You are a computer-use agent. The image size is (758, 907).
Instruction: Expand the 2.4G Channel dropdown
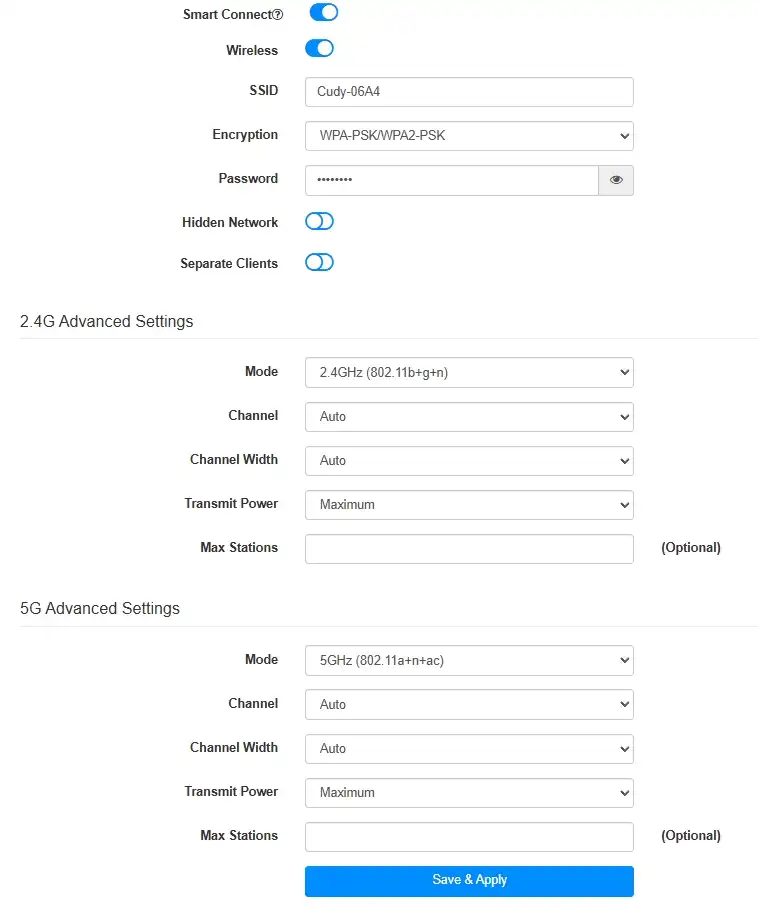point(469,416)
